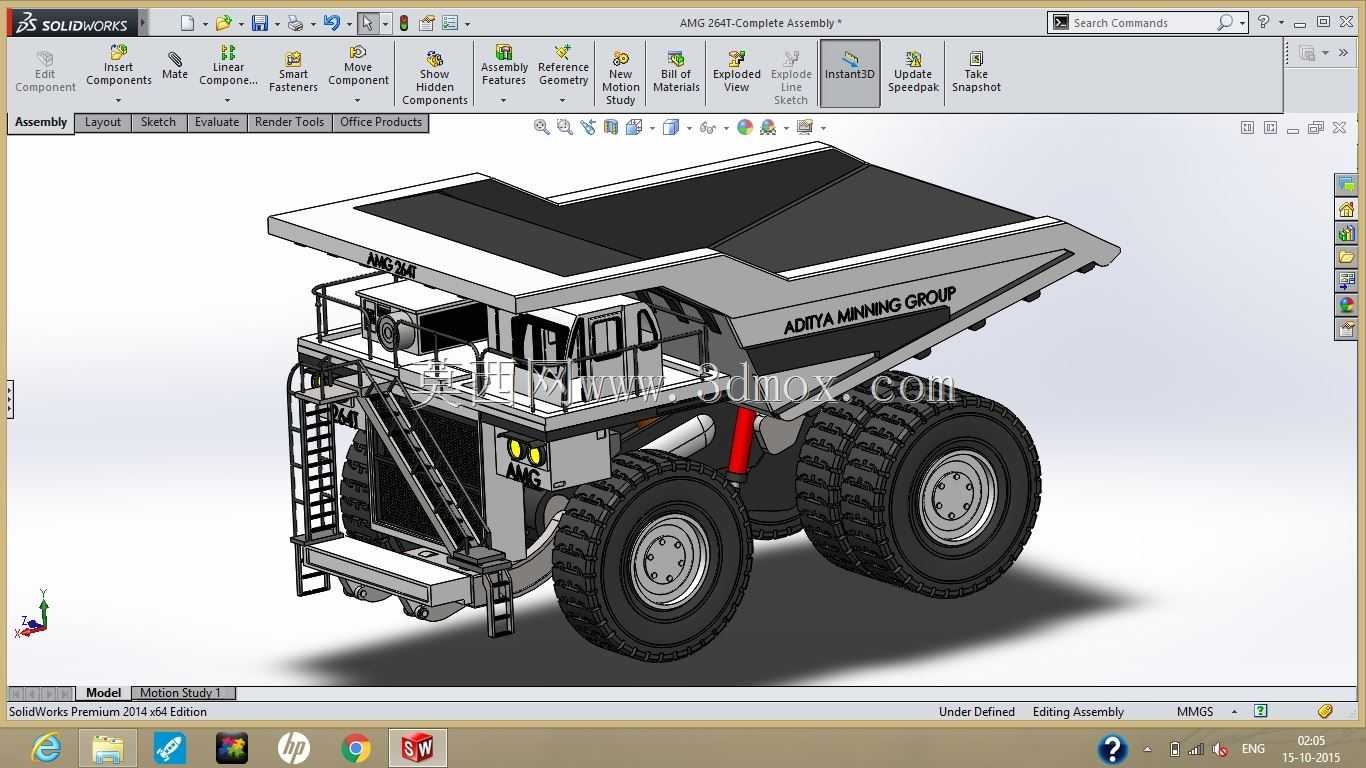Select the Mate tool
1366x768 pixels.
175,66
